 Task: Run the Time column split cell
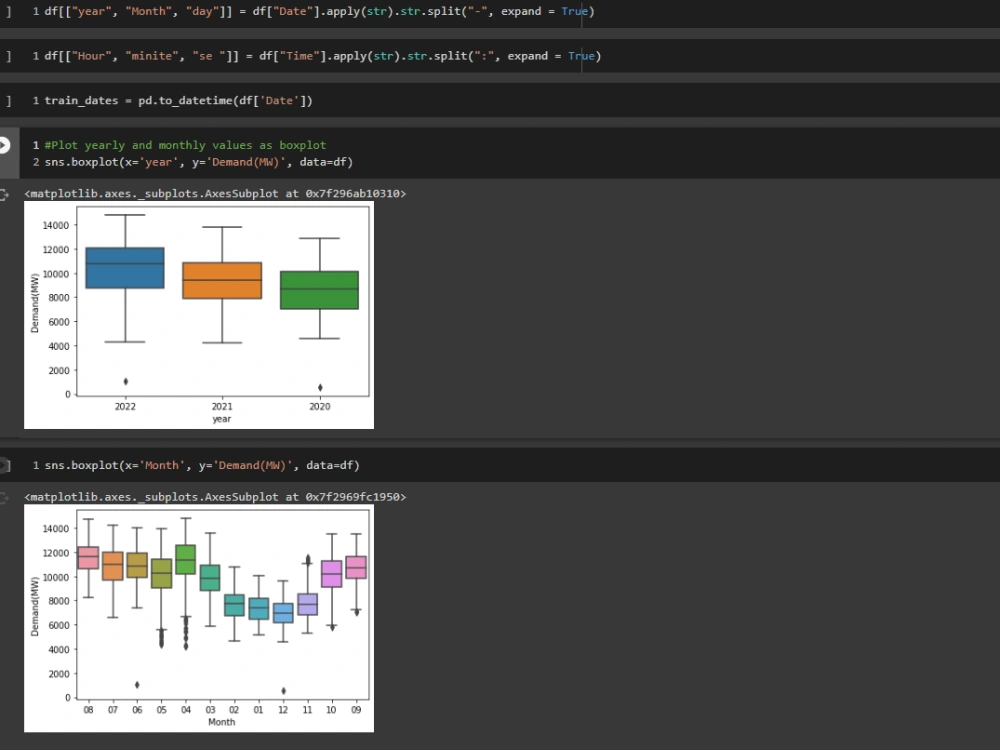(8, 56)
